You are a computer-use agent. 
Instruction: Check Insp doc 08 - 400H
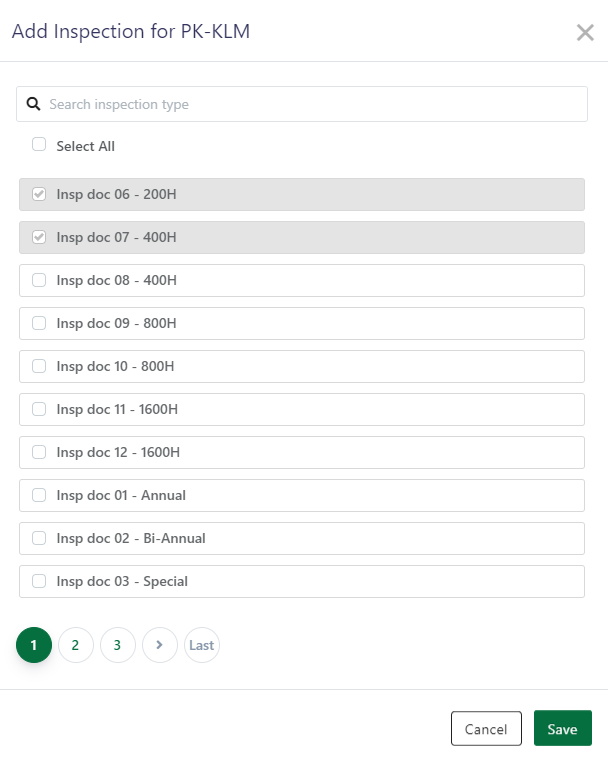point(39,280)
